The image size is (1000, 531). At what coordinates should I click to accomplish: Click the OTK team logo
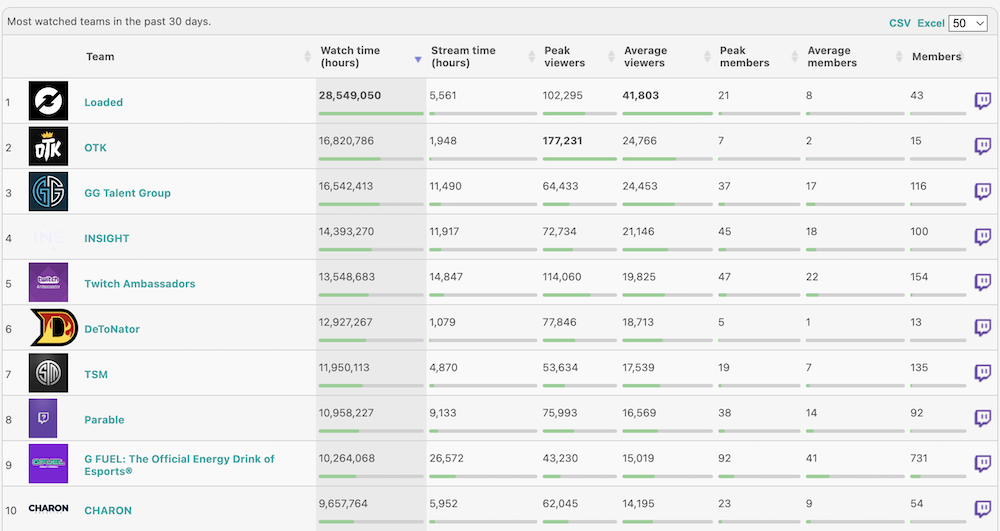coord(48,147)
